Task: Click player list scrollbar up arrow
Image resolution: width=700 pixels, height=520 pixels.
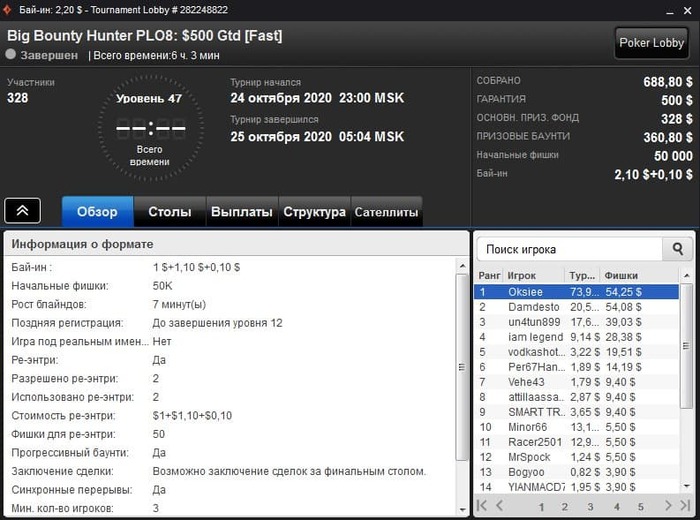Action: (x=687, y=276)
